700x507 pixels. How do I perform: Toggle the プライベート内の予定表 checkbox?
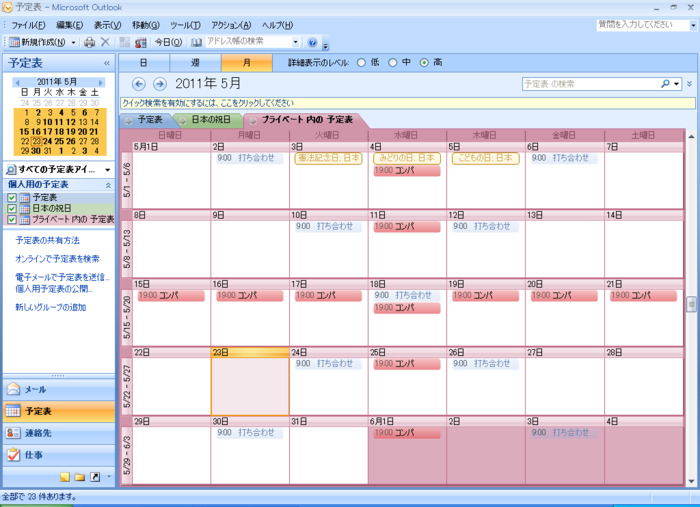[x=12, y=220]
